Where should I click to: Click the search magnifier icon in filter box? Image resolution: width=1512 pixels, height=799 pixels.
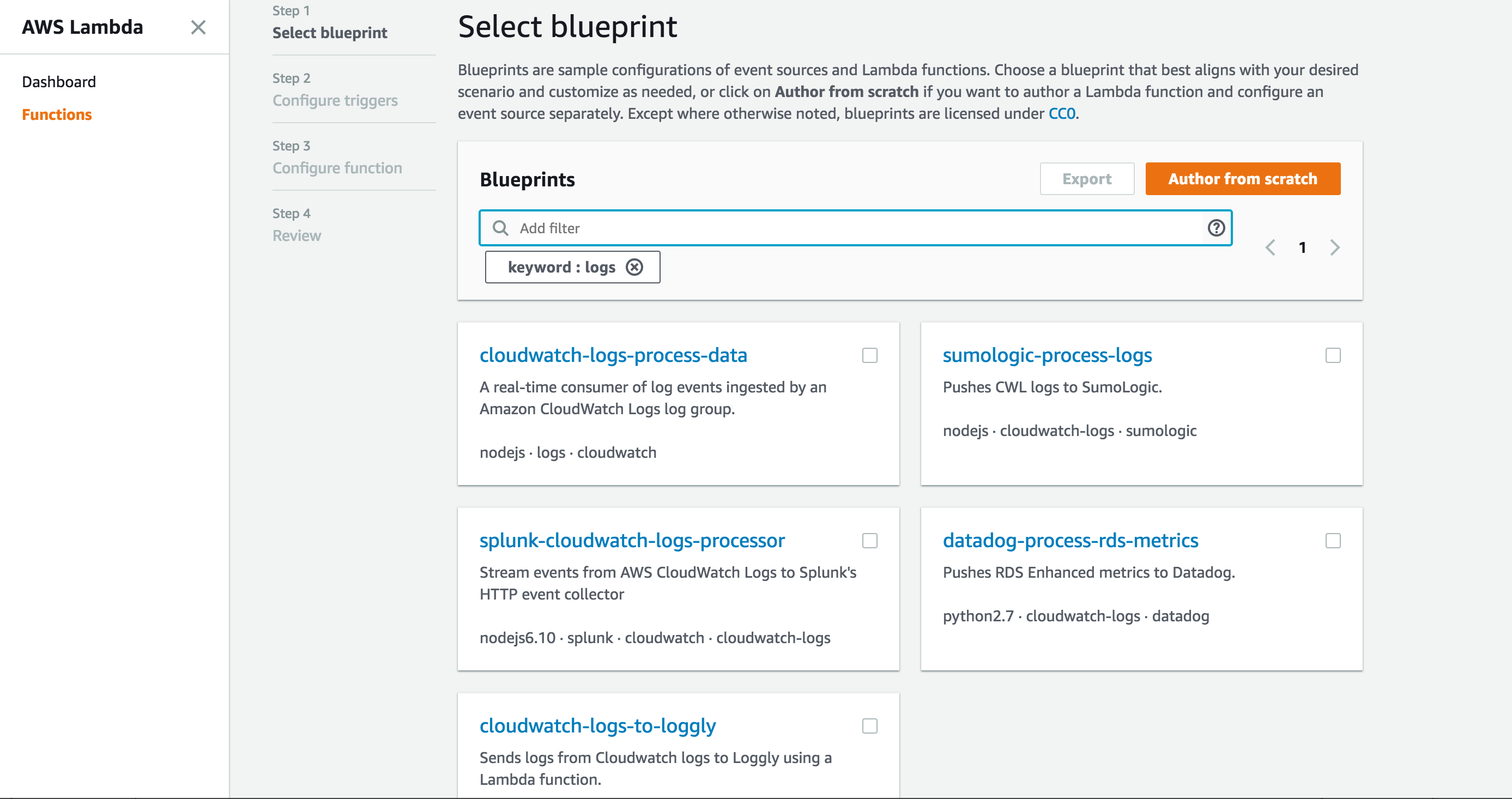[500, 228]
